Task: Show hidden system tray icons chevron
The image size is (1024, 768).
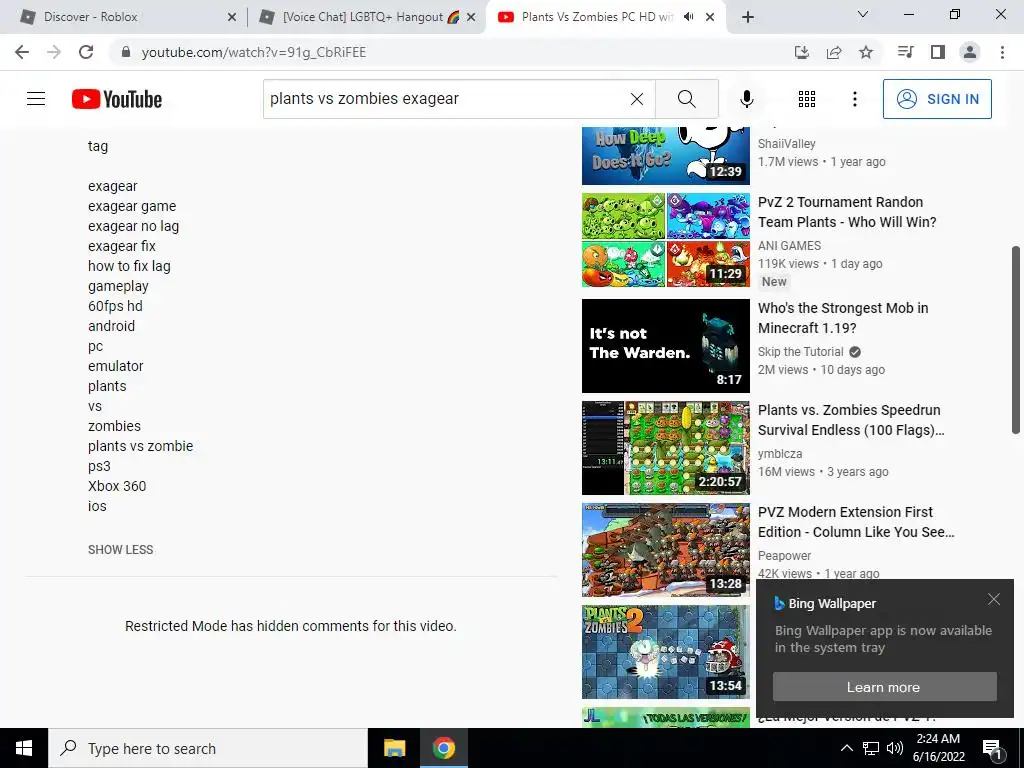Action: [846, 748]
